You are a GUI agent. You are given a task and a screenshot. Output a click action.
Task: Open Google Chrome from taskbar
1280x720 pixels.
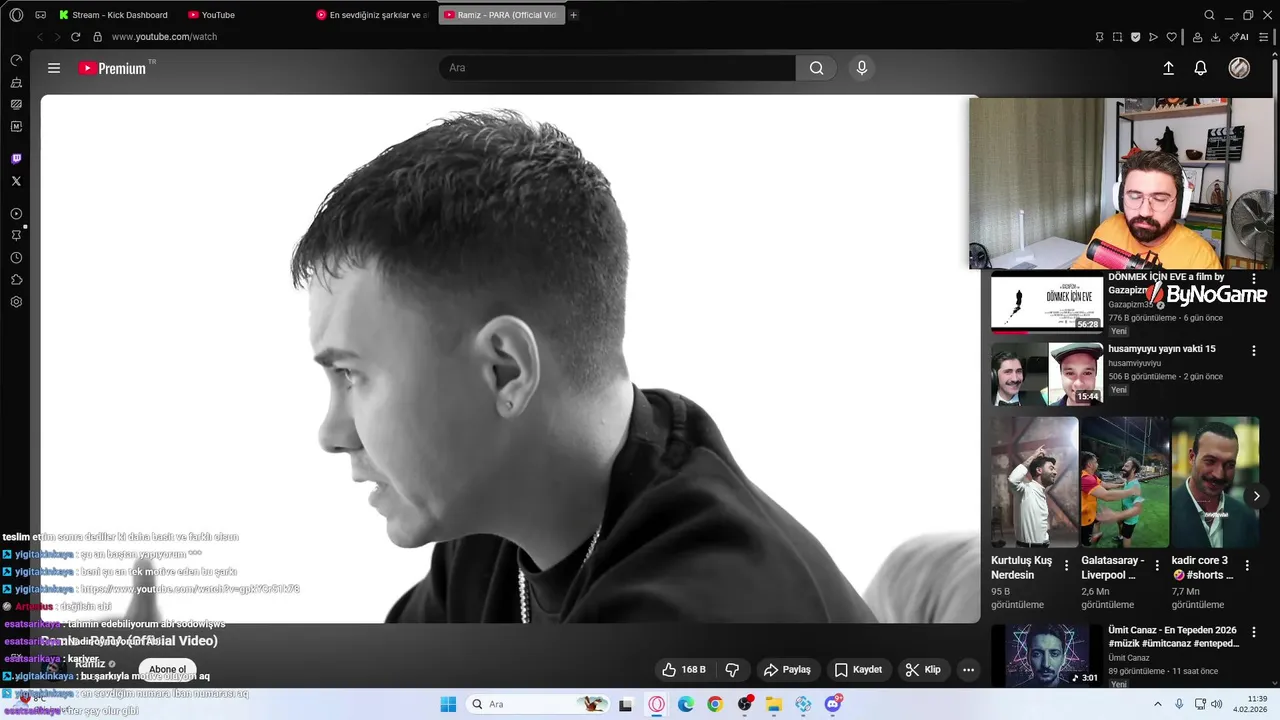click(x=715, y=704)
